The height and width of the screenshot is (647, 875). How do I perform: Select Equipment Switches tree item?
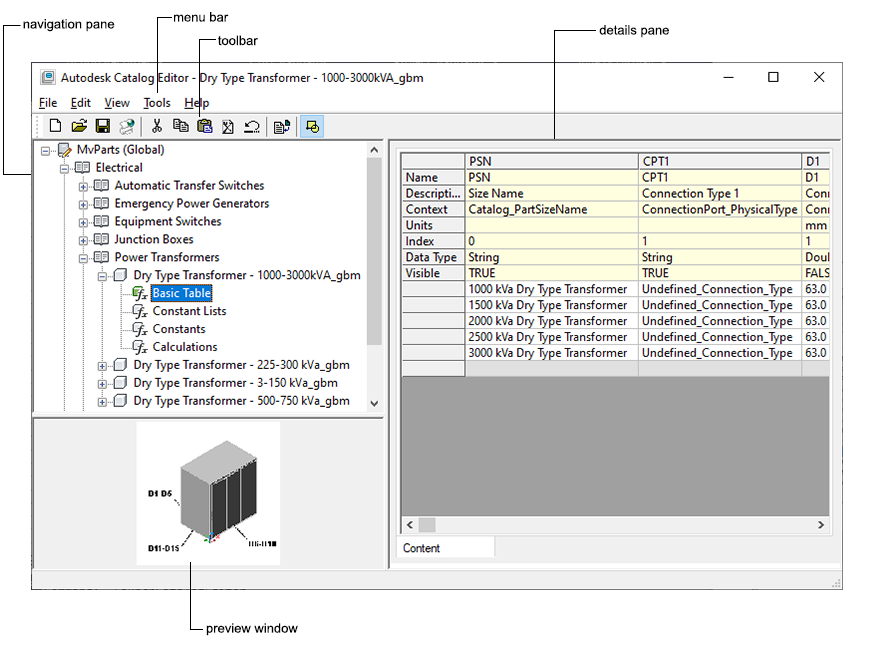click(x=167, y=221)
